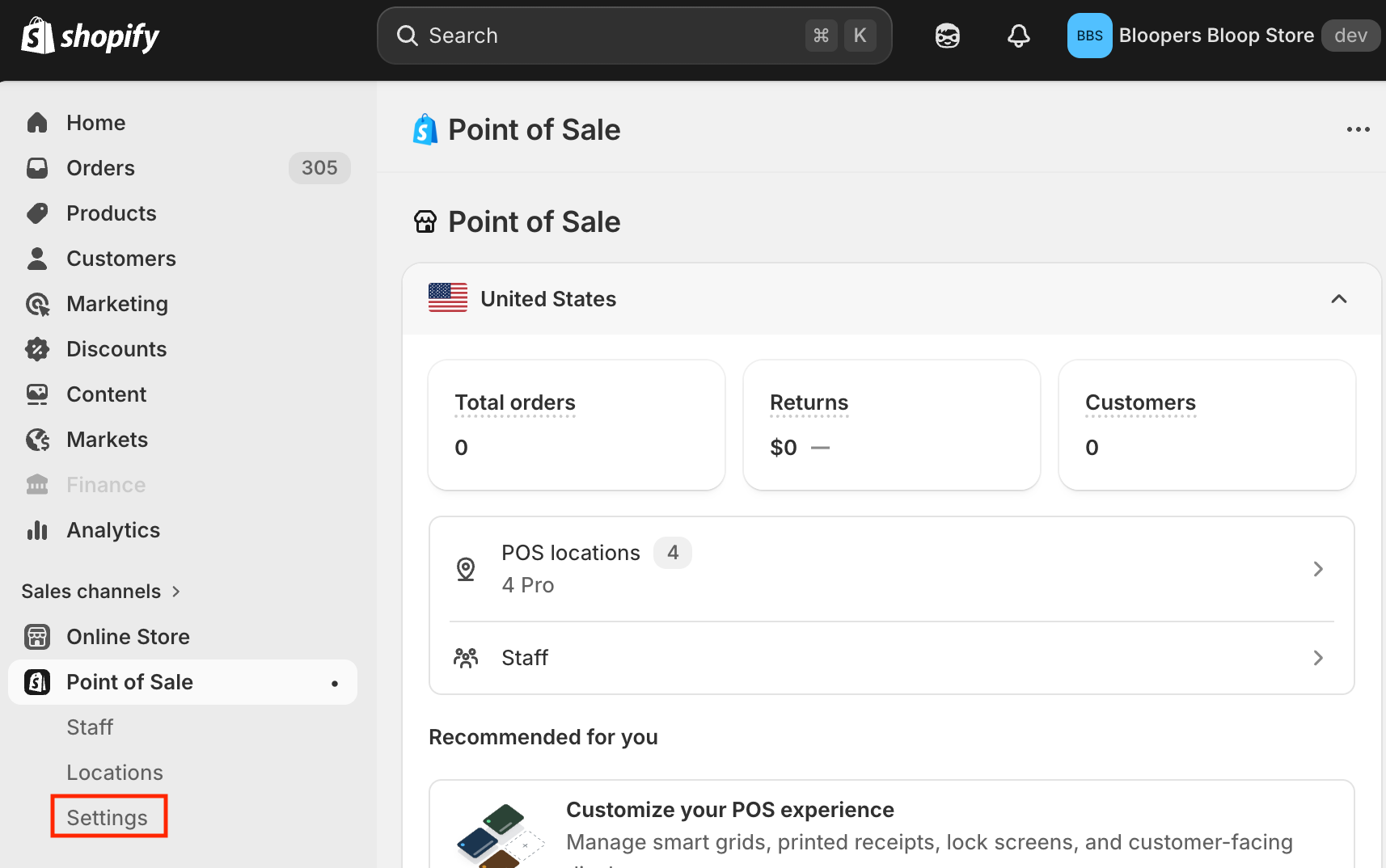
Task: Select Marketing in the navigation
Action: point(116,304)
